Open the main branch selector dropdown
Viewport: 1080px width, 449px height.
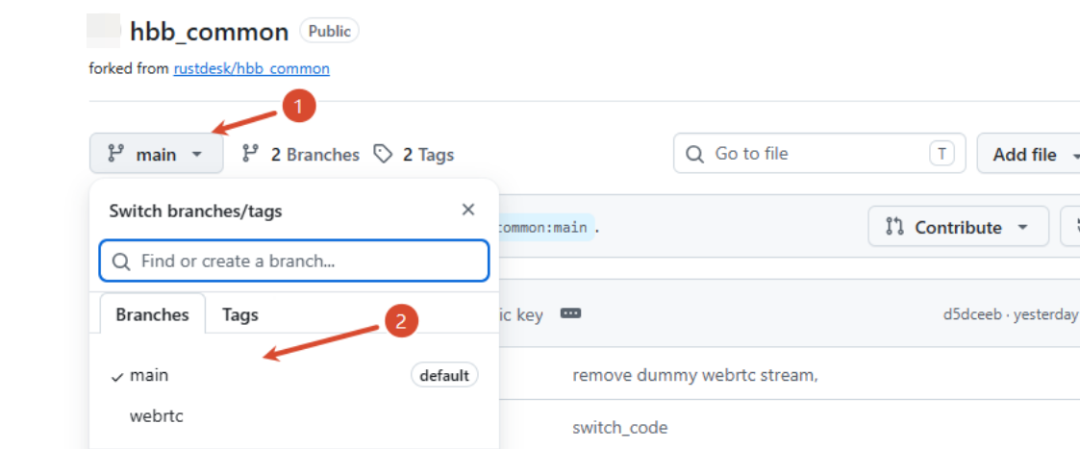coord(156,154)
